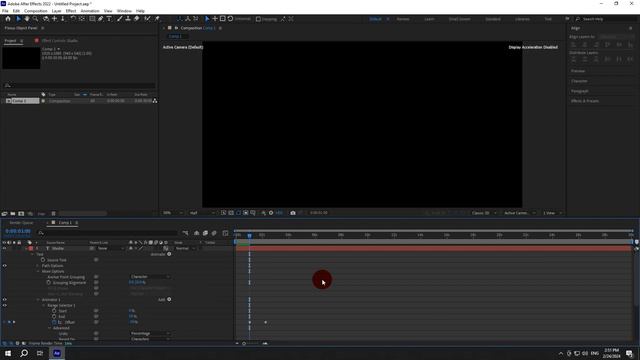Select the Rectangle shape tool

92,19
